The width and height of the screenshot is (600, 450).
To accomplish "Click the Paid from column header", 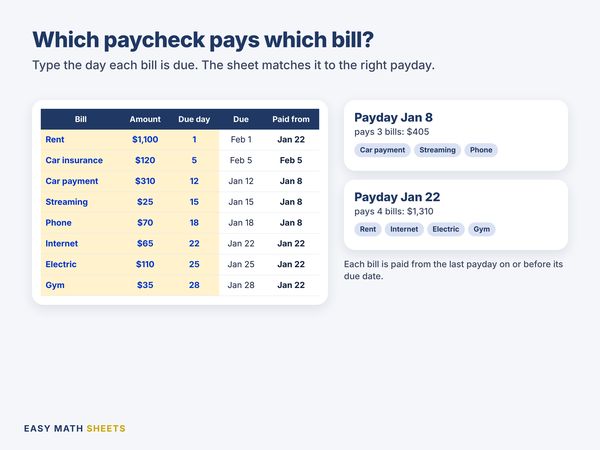I will (291, 119).
